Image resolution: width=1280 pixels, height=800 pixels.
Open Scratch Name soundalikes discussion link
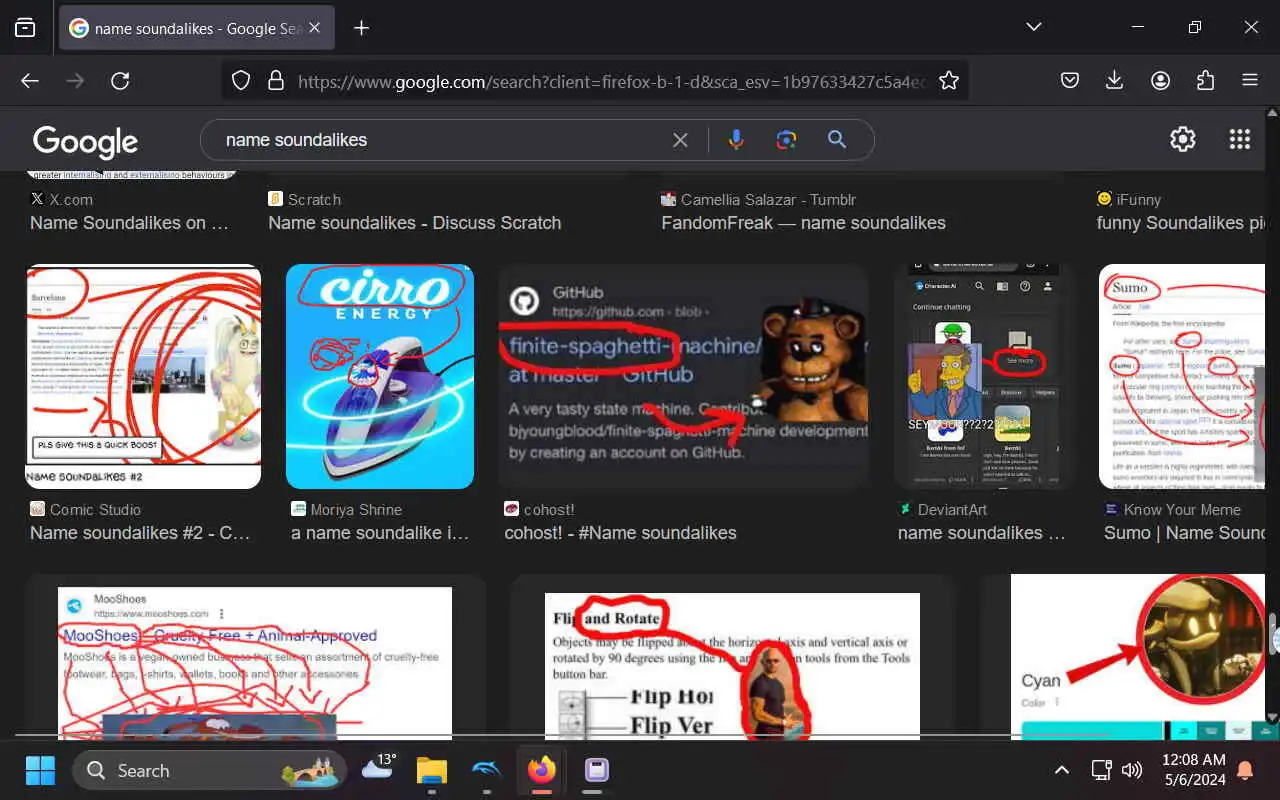(x=414, y=223)
